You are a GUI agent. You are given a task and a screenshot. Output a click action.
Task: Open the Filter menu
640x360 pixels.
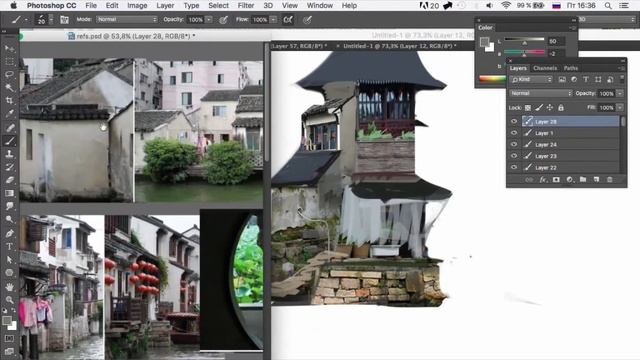246,6
